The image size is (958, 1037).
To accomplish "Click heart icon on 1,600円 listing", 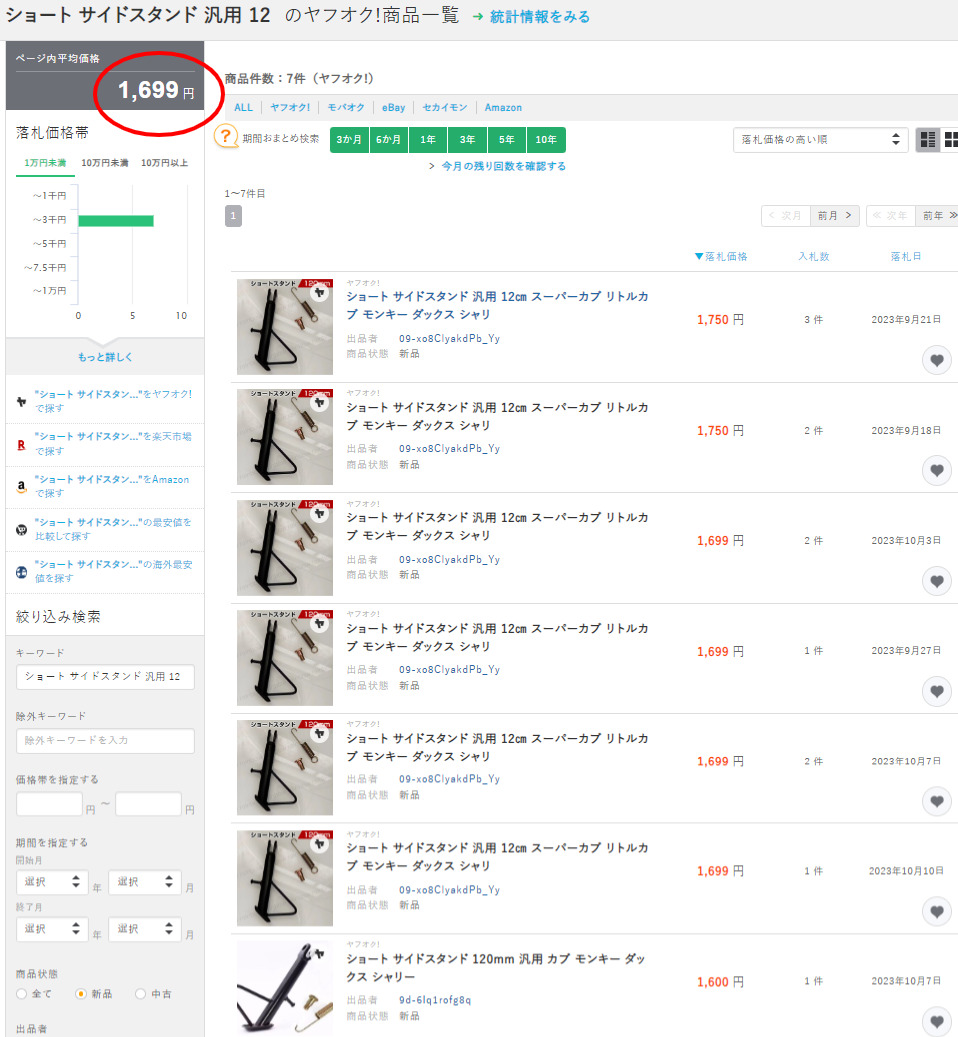I will pos(936,1021).
